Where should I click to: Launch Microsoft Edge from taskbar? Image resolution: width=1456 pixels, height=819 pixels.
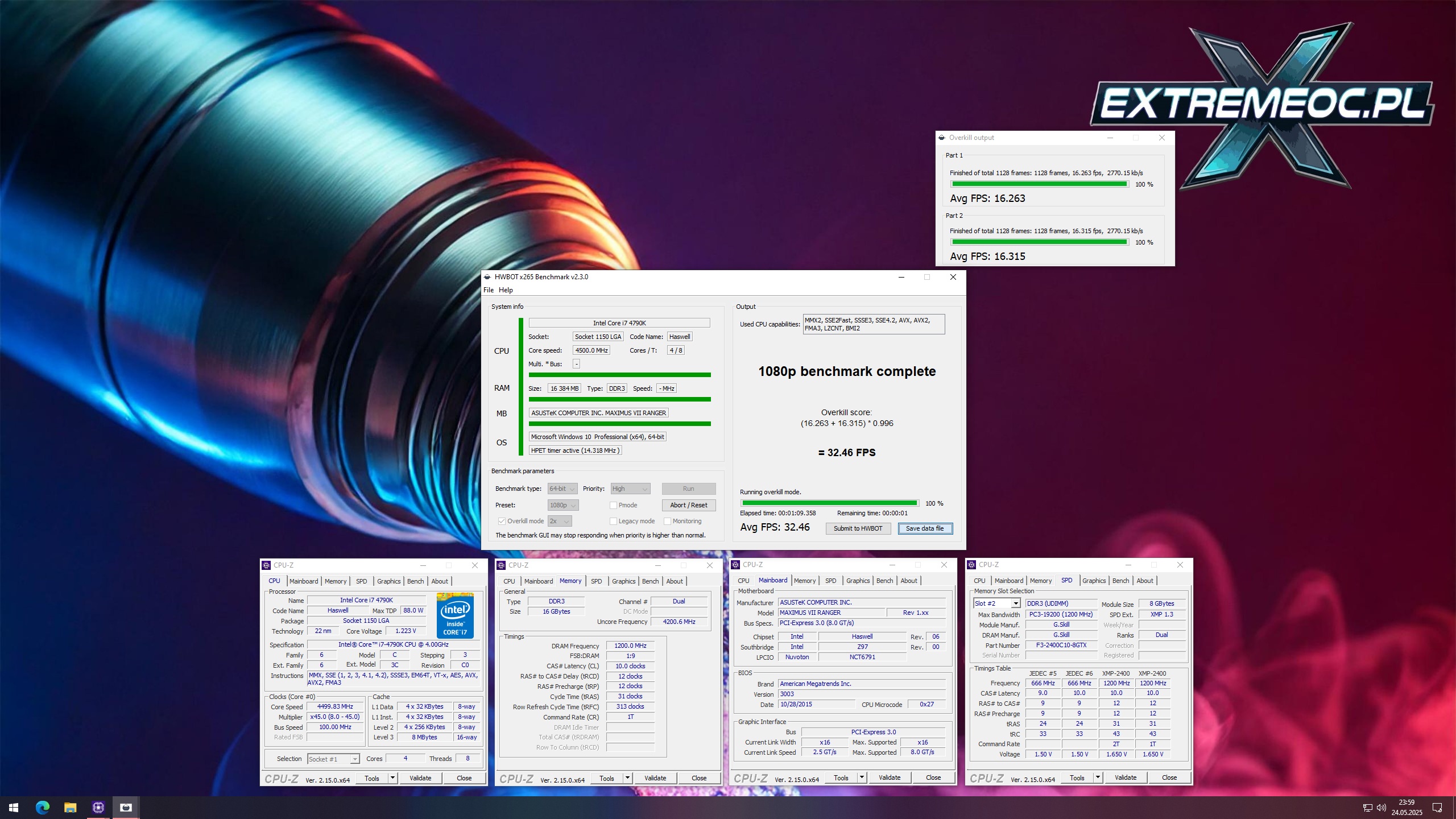pos(42,807)
